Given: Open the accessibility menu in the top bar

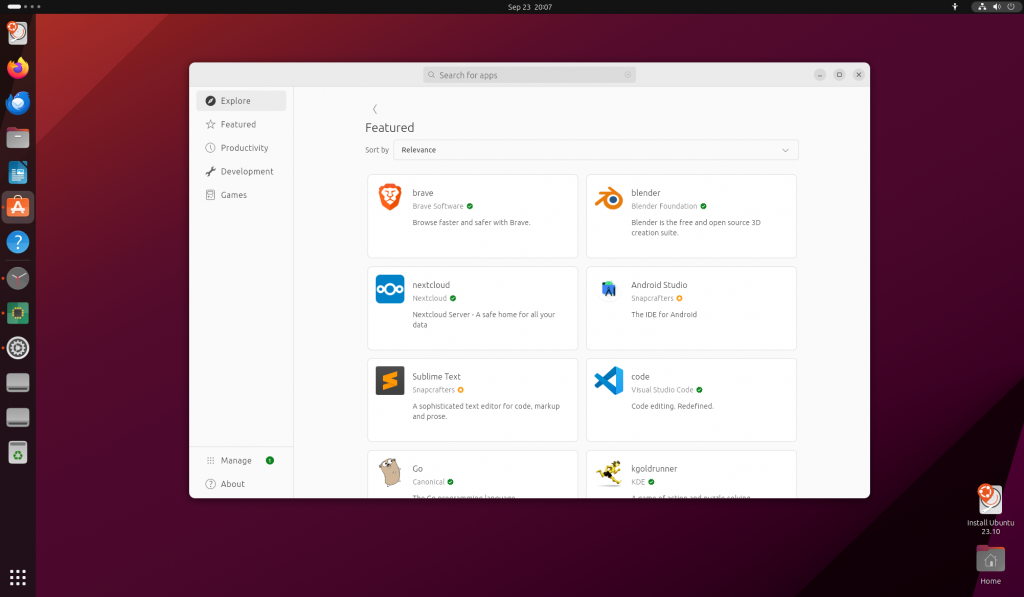Looking at the screenshot, I should (x=954, y=7).
